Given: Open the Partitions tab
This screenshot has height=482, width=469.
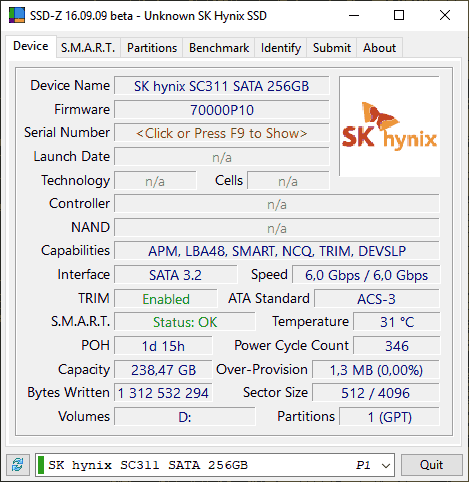Looking at the screenshot, I should [x=152, y=48].
